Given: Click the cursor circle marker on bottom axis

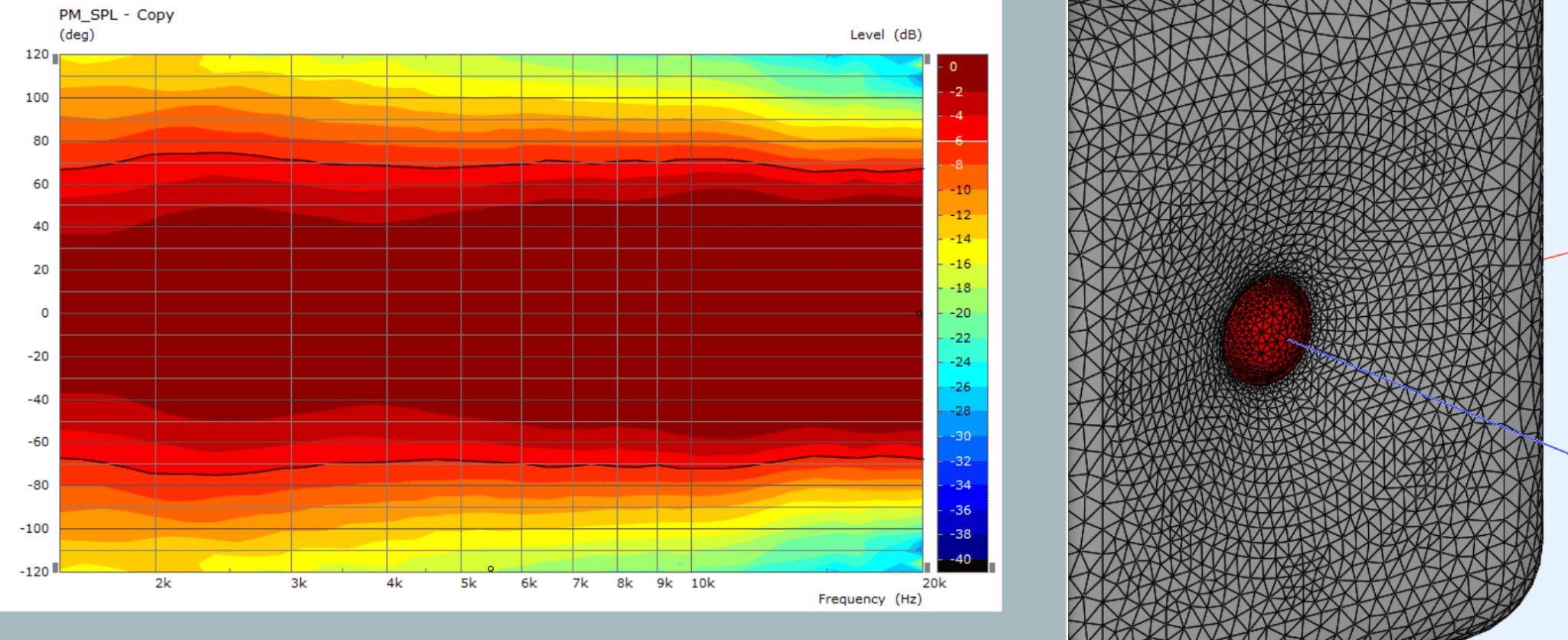Looking at the screenshot, I should pyautogui.click(x=491, y=569).
